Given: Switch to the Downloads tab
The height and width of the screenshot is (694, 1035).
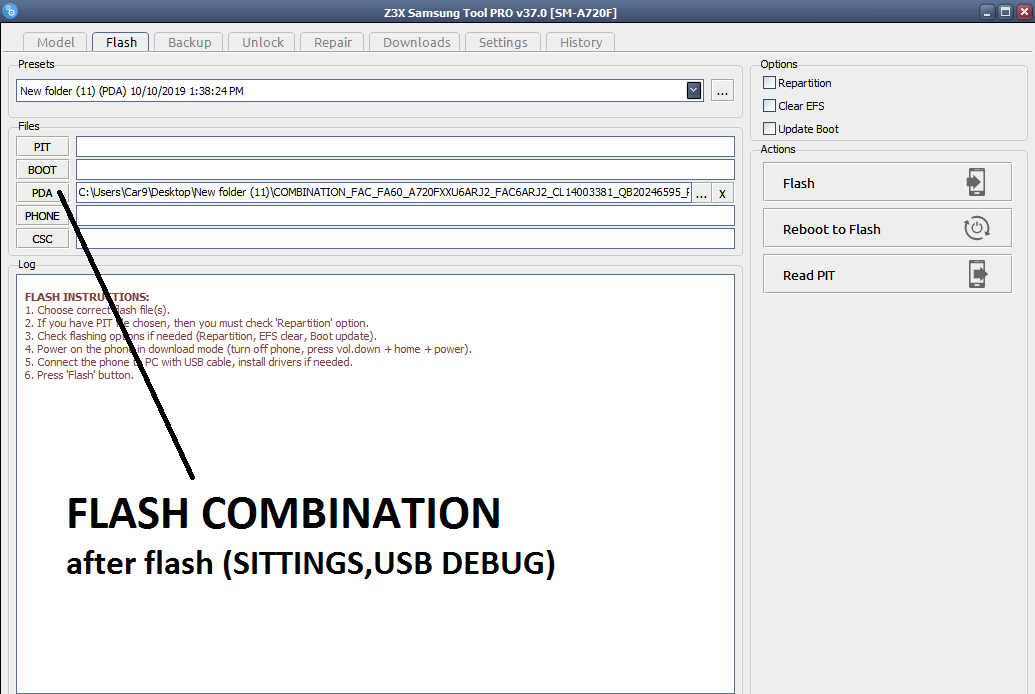Looking at the screenshot, I should (417, 42).
